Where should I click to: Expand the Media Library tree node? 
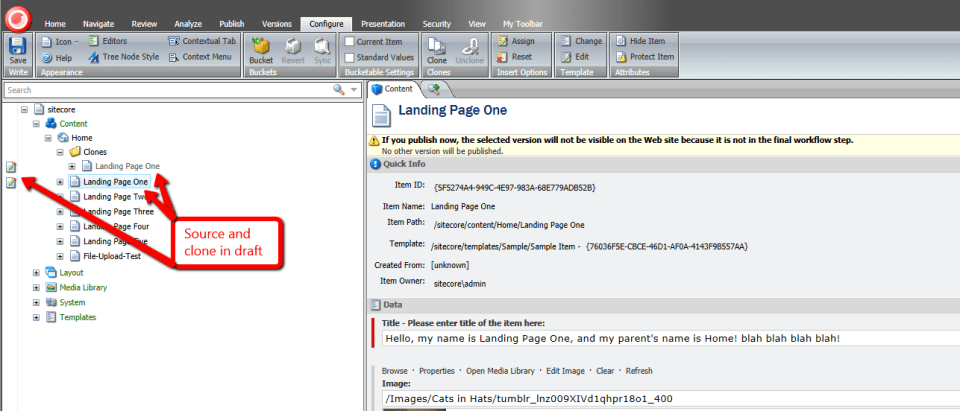coord(37,287)
